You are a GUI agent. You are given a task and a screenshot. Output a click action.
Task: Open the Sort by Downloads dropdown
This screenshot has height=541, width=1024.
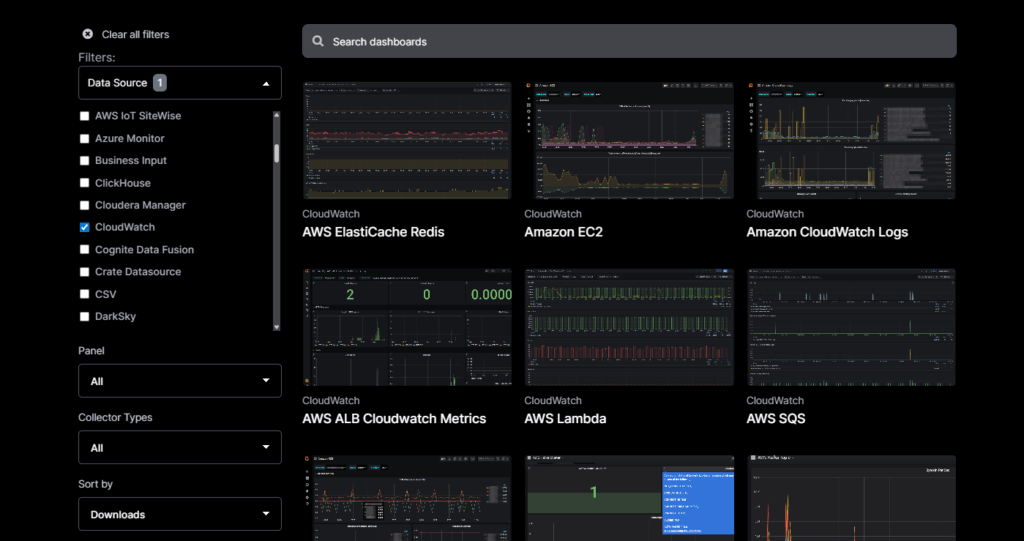(x=180, y=514)
